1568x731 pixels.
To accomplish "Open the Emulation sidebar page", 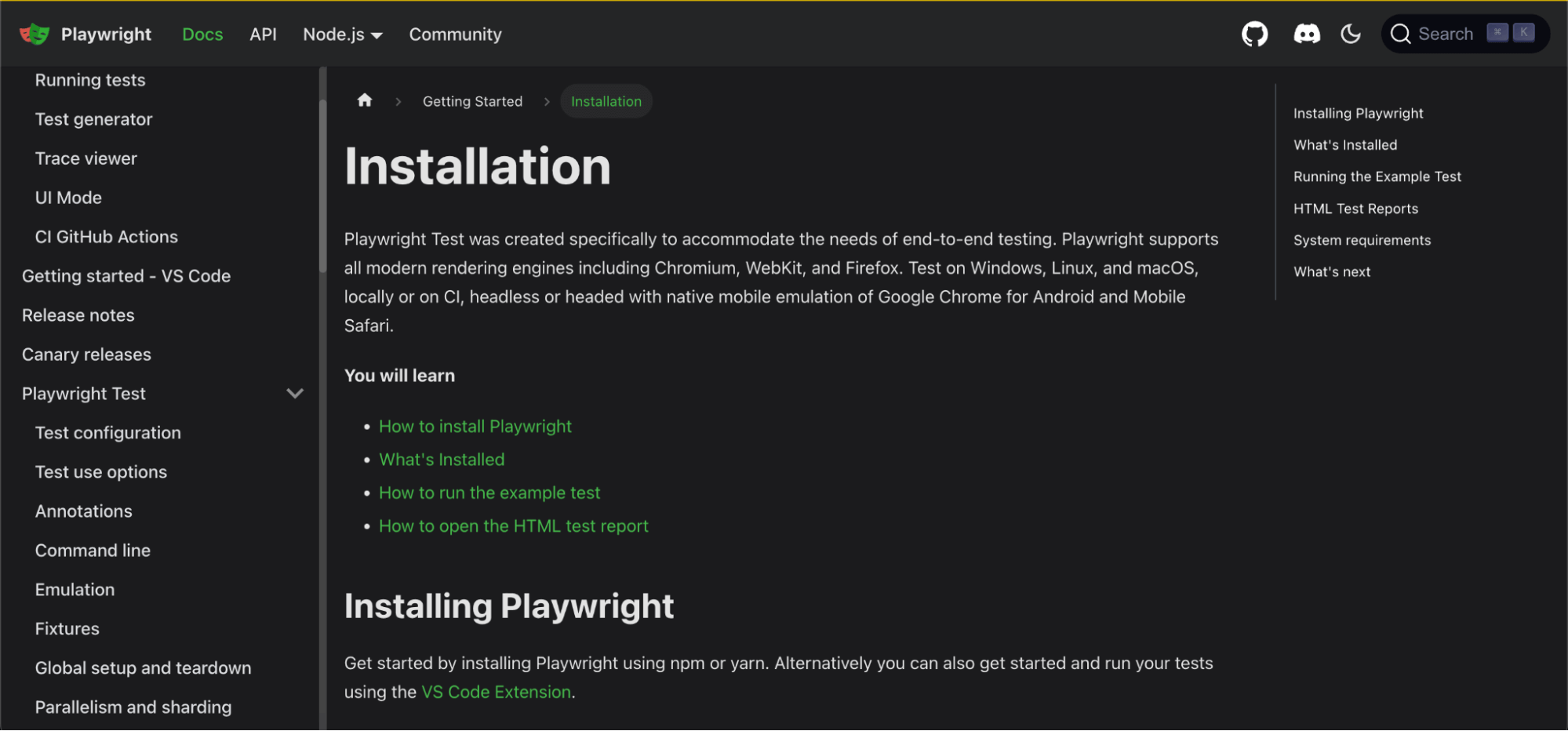I will tap(75, 590).
